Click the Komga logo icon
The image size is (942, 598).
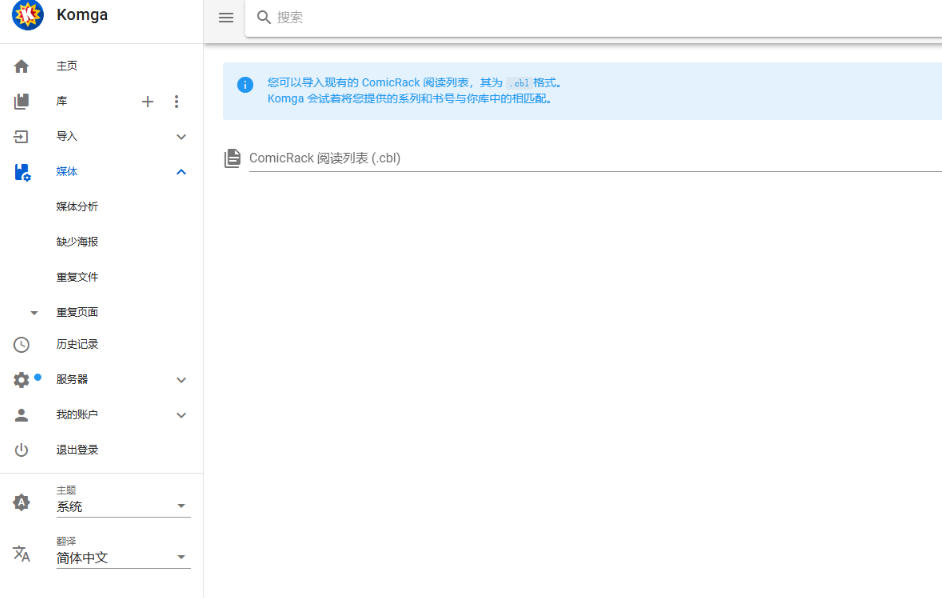coord(28,14)
